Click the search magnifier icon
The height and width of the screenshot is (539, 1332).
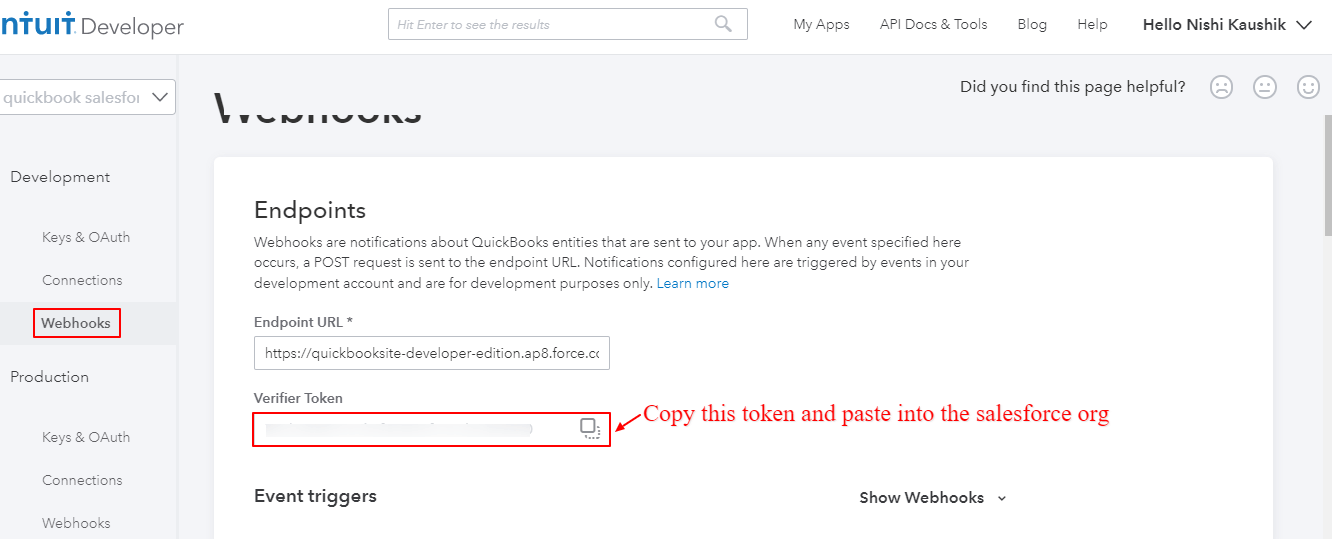(724, 24)
